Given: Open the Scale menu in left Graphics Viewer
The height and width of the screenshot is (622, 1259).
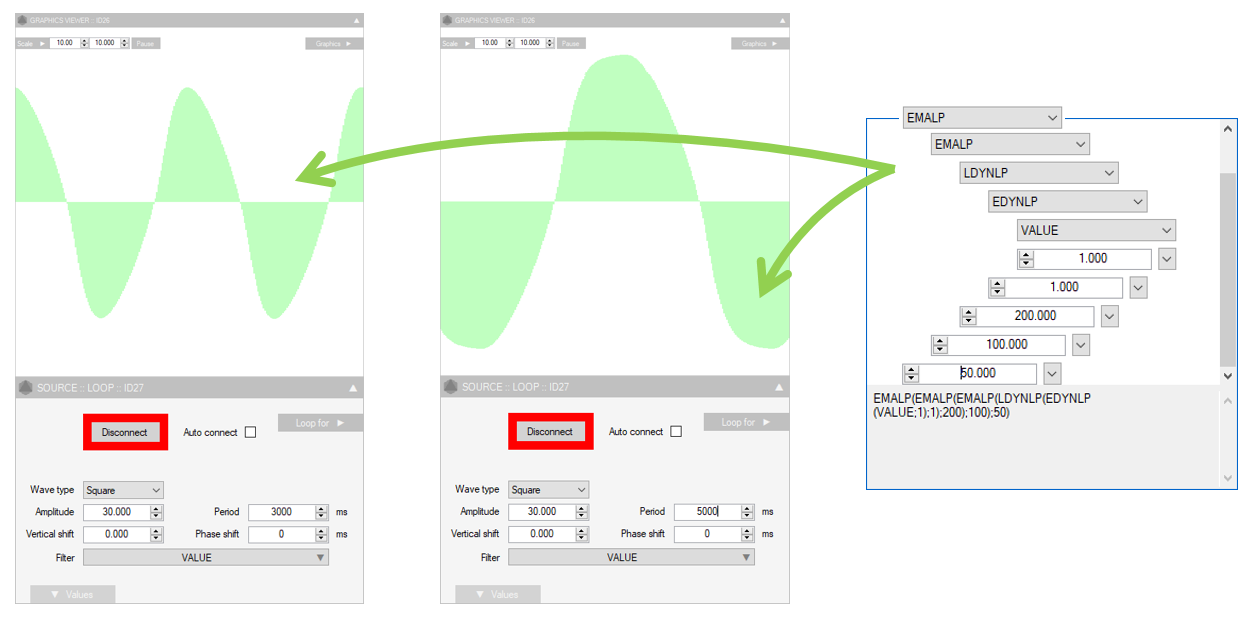Looking at the screenshot, I should point(32,43).
